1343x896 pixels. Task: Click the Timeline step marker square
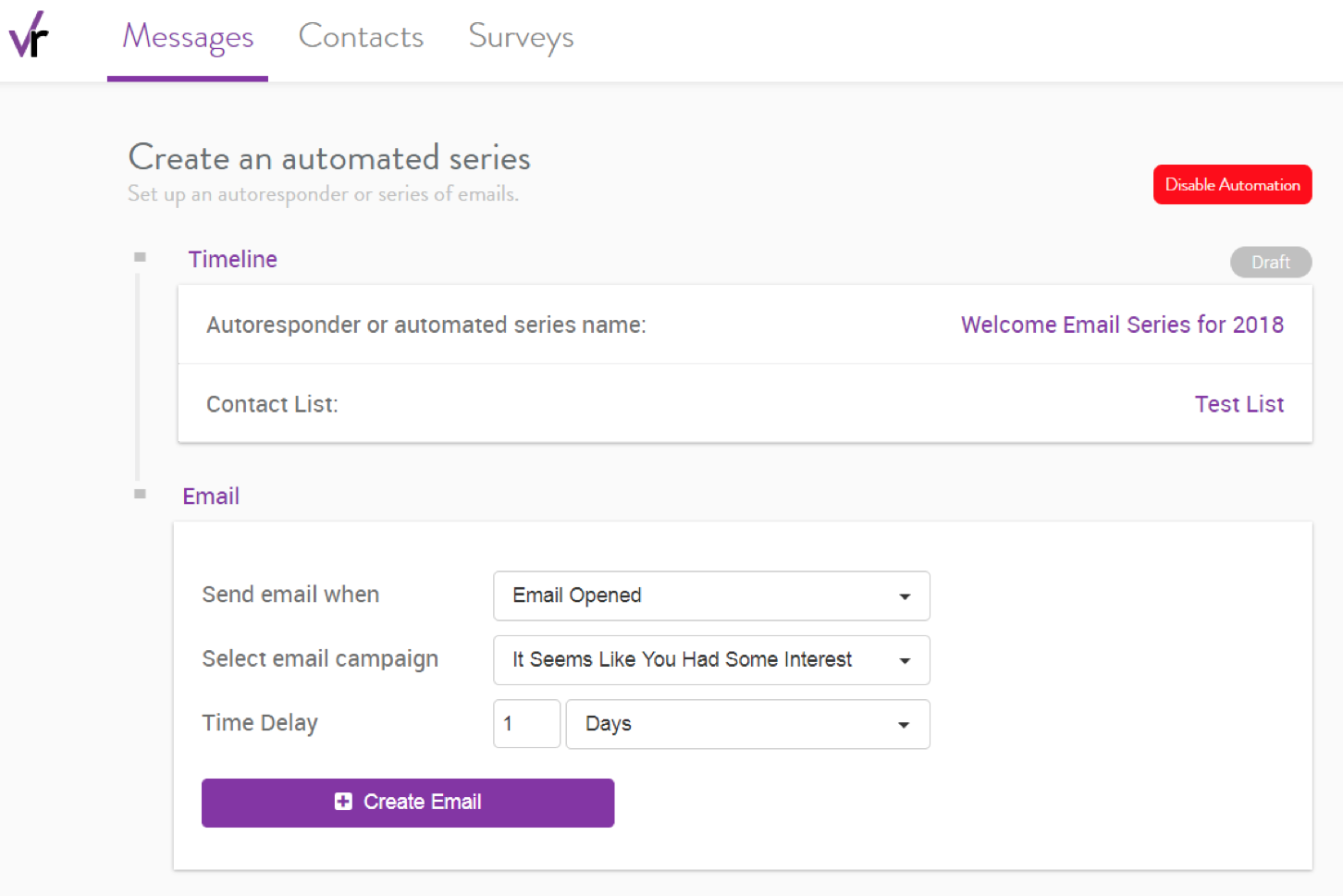tap(139, 256)
